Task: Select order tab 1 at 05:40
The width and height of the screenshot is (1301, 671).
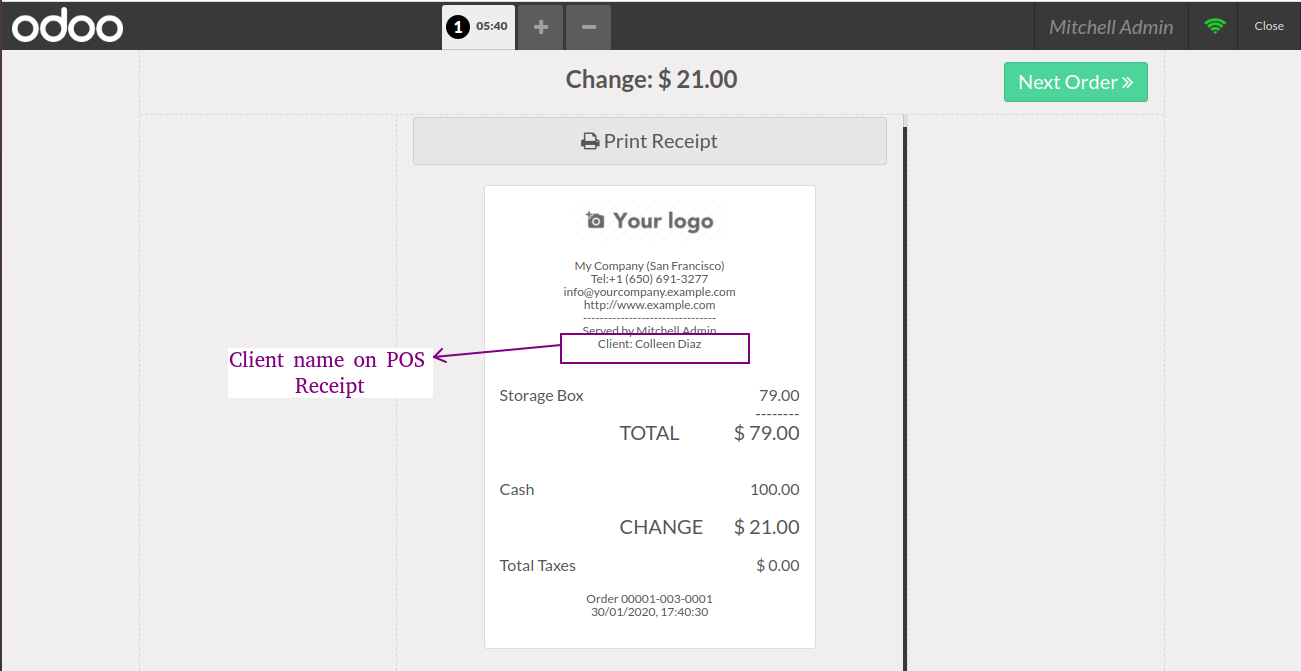Action: pyautogui.click(x=478, y=27)
